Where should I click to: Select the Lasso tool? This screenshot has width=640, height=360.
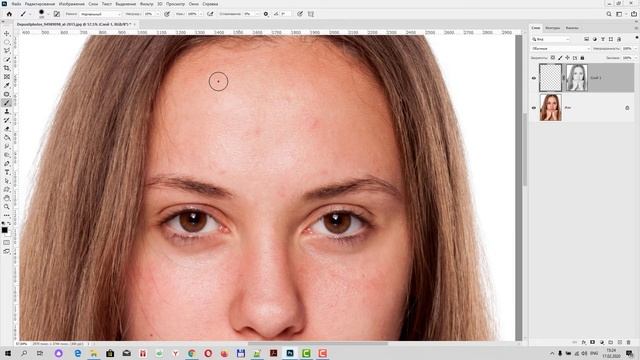tap(7, 51)
